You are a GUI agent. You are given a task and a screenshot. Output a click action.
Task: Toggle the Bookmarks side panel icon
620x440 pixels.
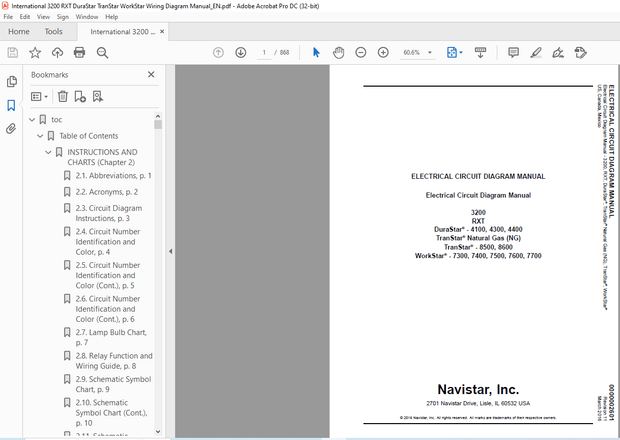11,105
